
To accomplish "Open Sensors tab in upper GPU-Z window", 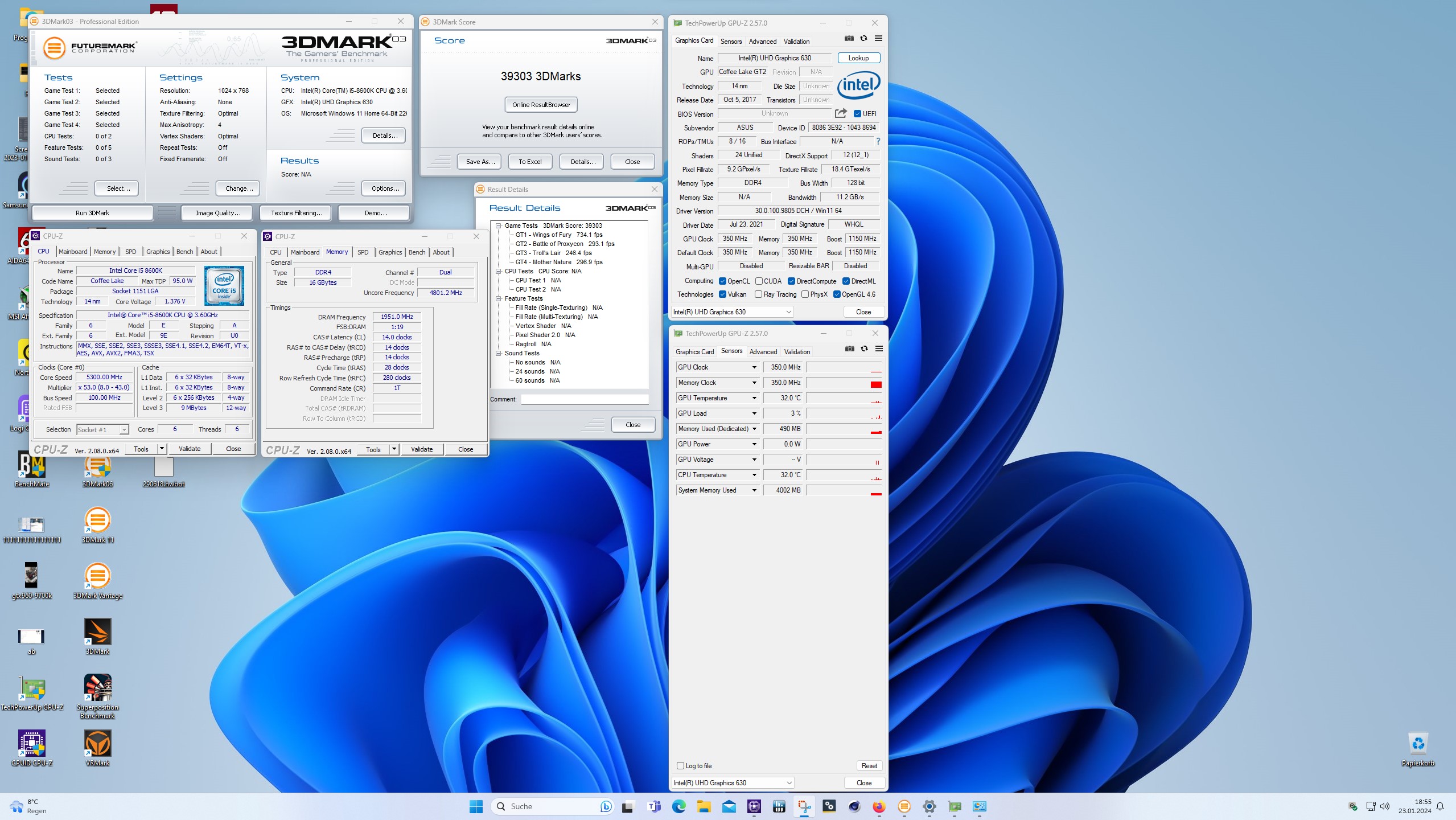I will [x=731, y=42].
